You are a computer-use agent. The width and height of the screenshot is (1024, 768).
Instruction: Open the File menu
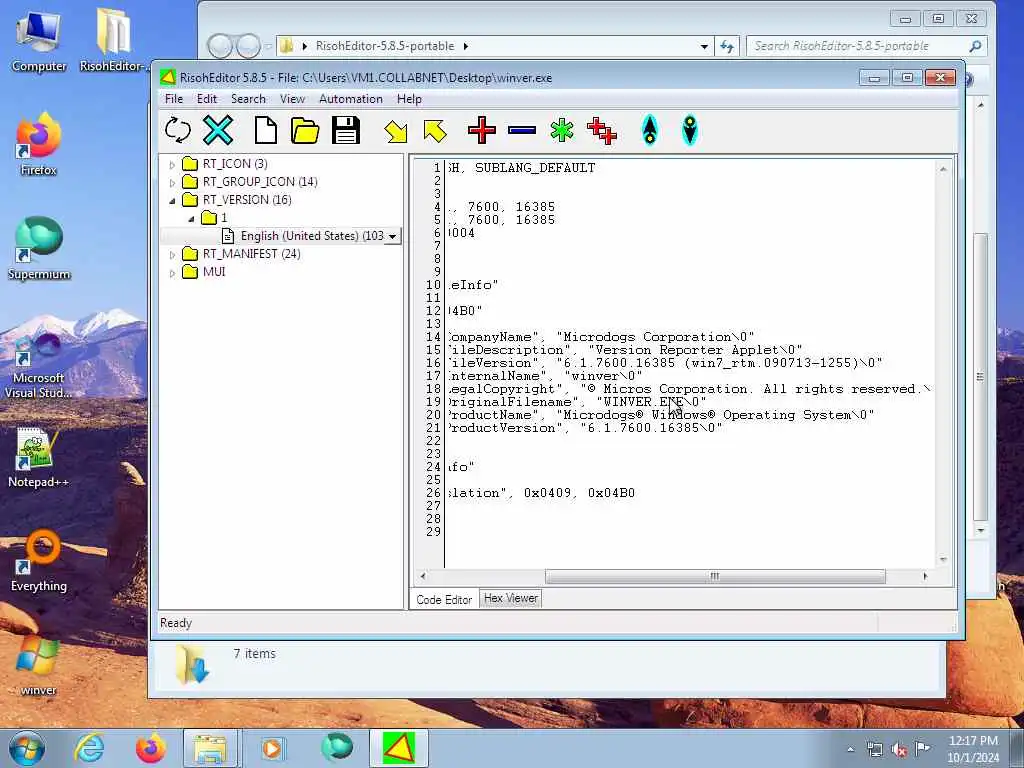point(174,99)
